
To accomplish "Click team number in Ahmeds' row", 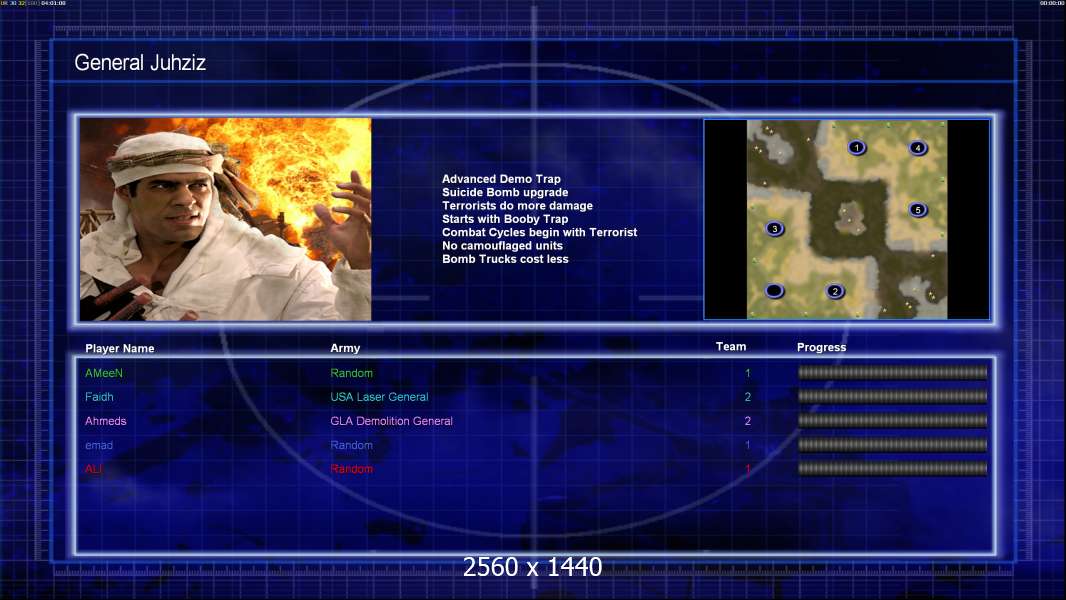I will (748, 421).
